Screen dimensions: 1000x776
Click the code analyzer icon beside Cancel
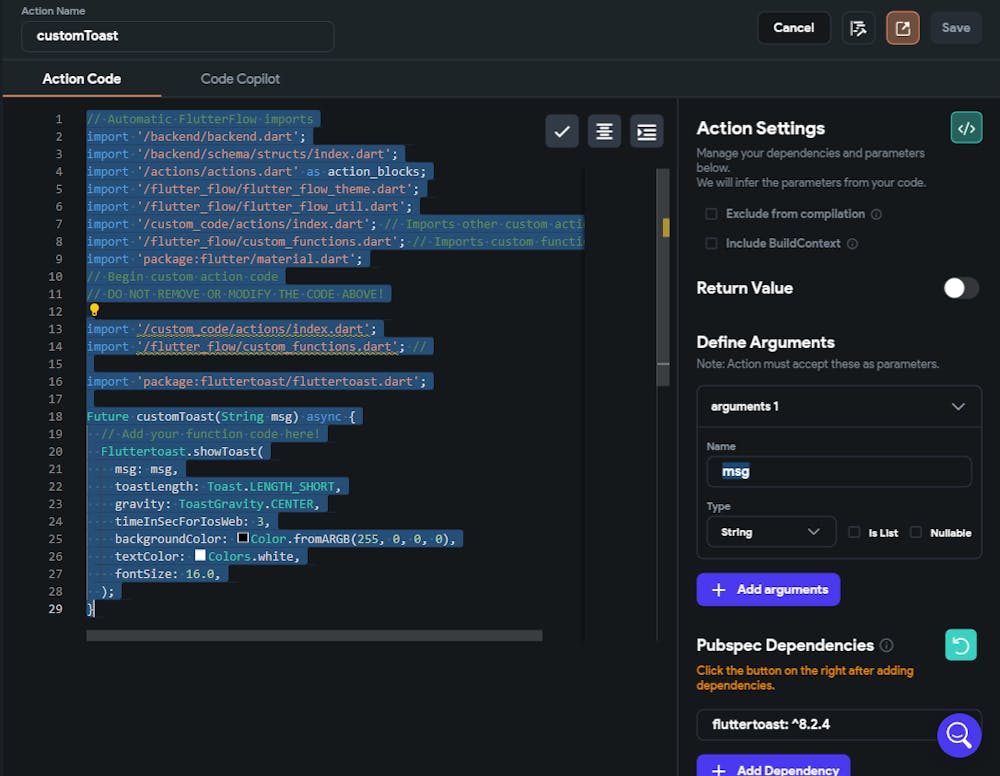pos(858,28)
